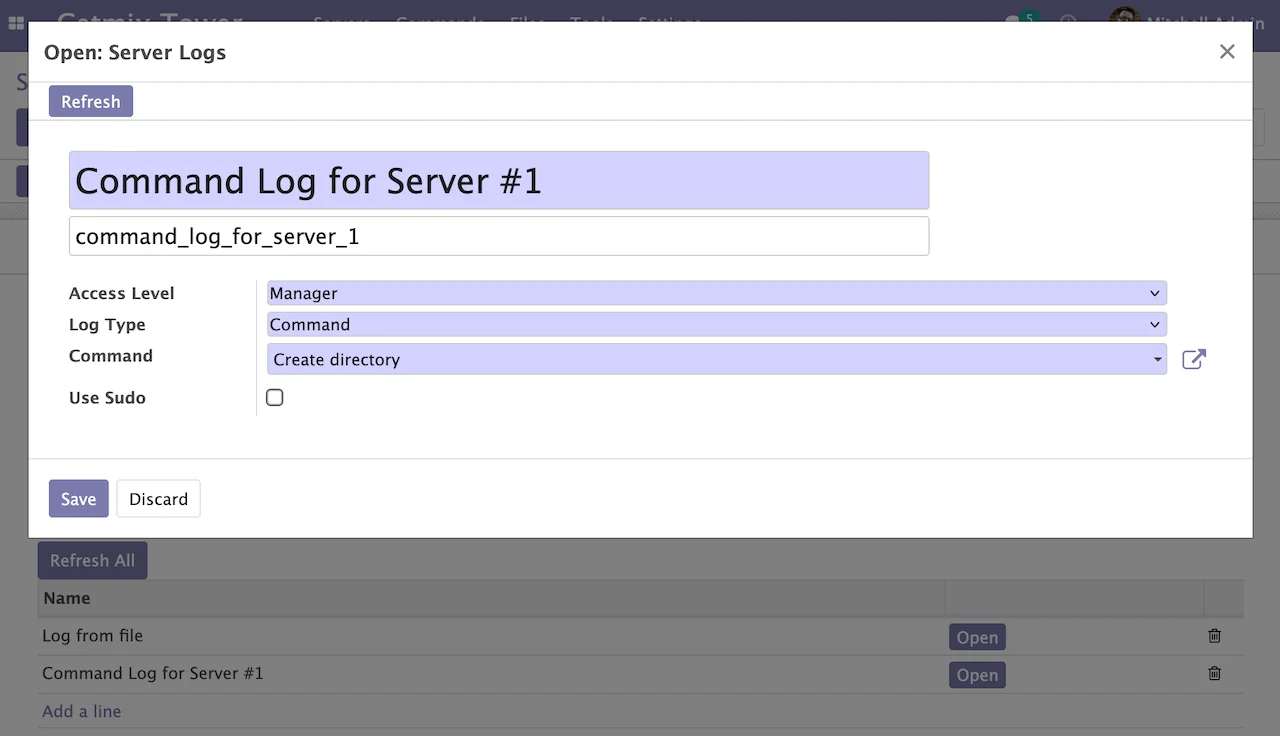This screenshot has height=736, width=1280.
Task: Expand the Command selection dropdown
Action: point(1156,359)
